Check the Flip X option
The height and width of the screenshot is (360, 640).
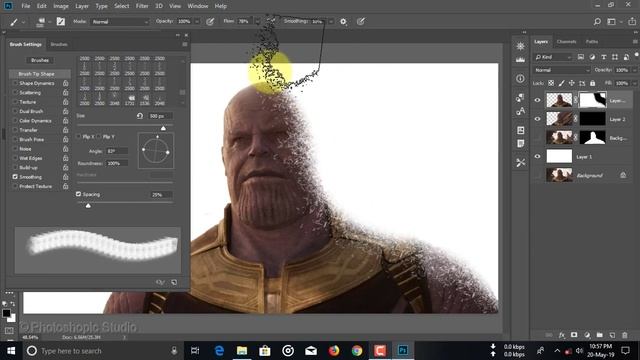[x=79, y=137]
